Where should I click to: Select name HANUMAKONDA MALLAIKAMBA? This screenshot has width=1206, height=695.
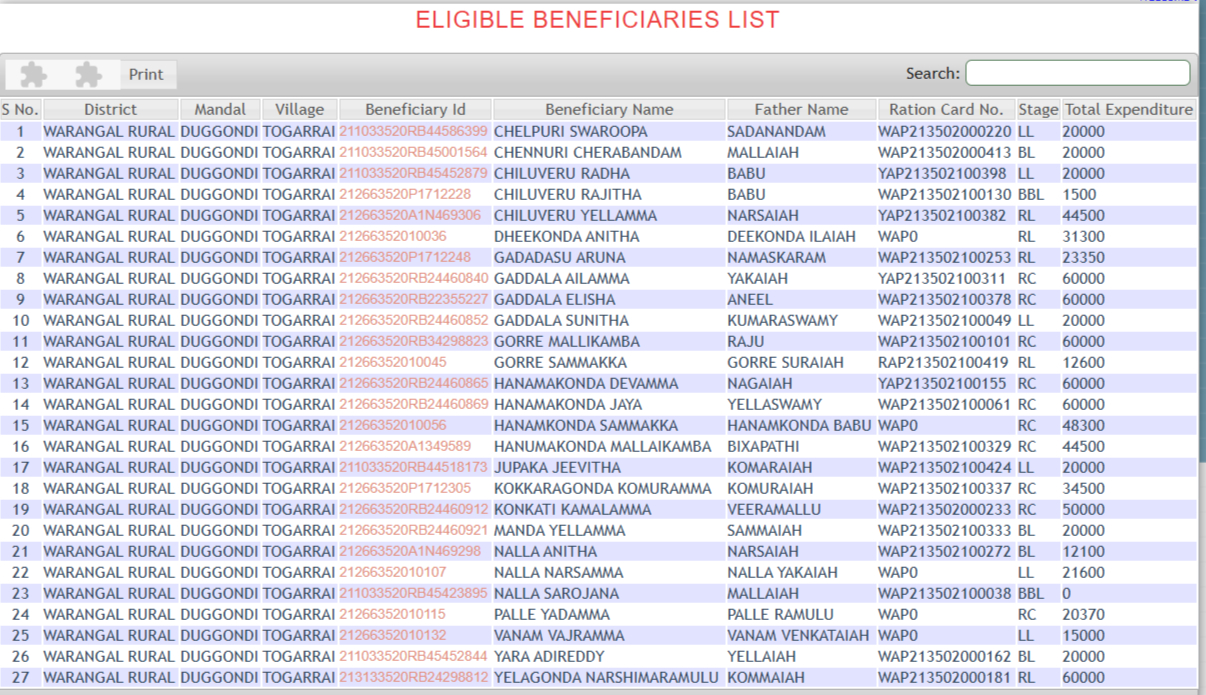click(603, 446)
